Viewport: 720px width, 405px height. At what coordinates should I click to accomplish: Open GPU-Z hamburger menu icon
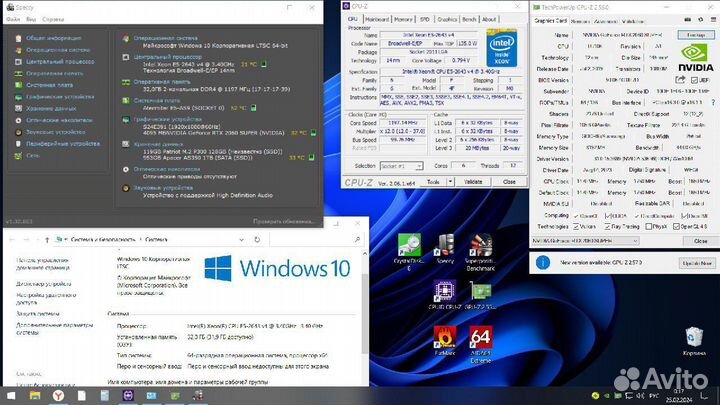[x=713, y=20]
